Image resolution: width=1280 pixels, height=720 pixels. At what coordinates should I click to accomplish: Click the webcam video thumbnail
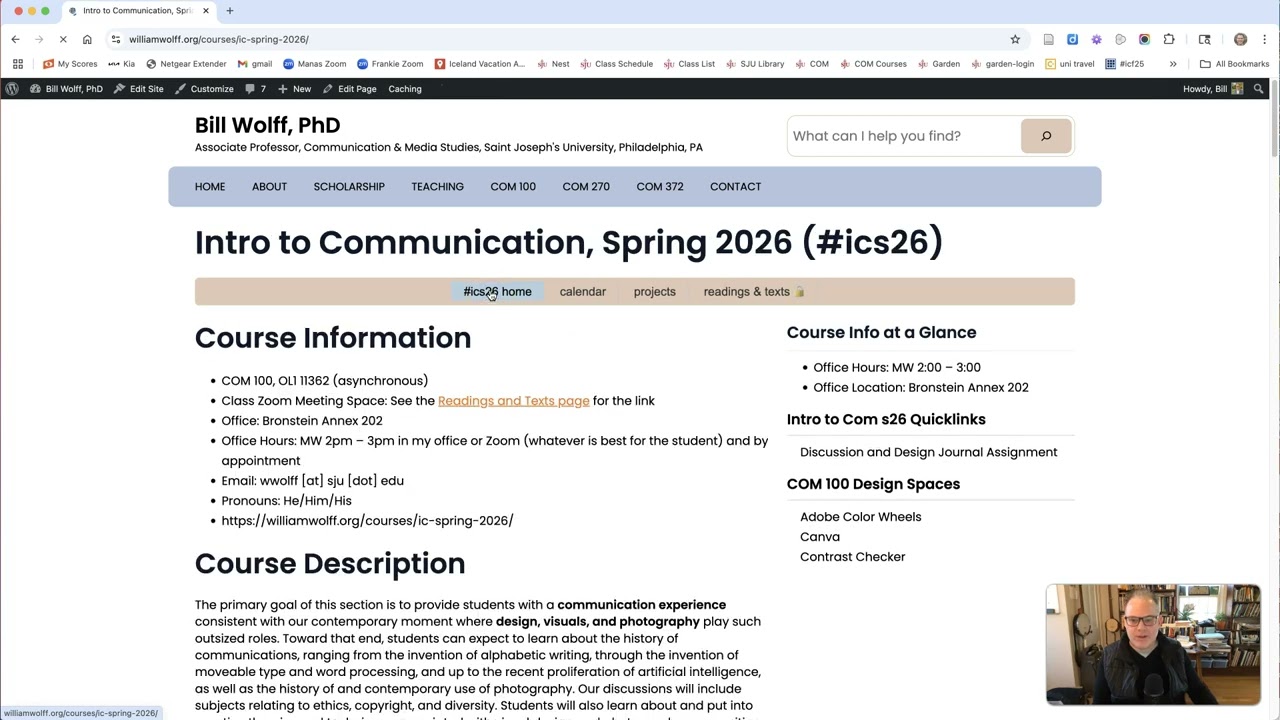(1153, 645)
